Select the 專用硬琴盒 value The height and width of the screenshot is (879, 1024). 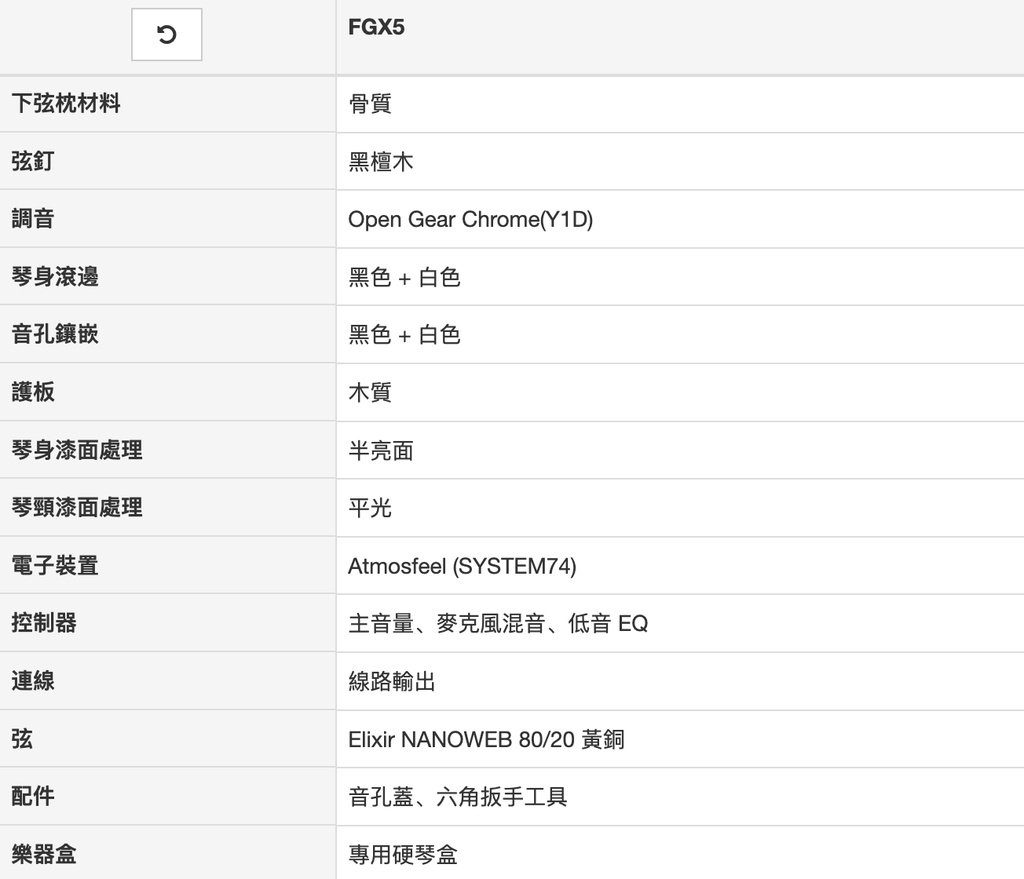(403, 854)
